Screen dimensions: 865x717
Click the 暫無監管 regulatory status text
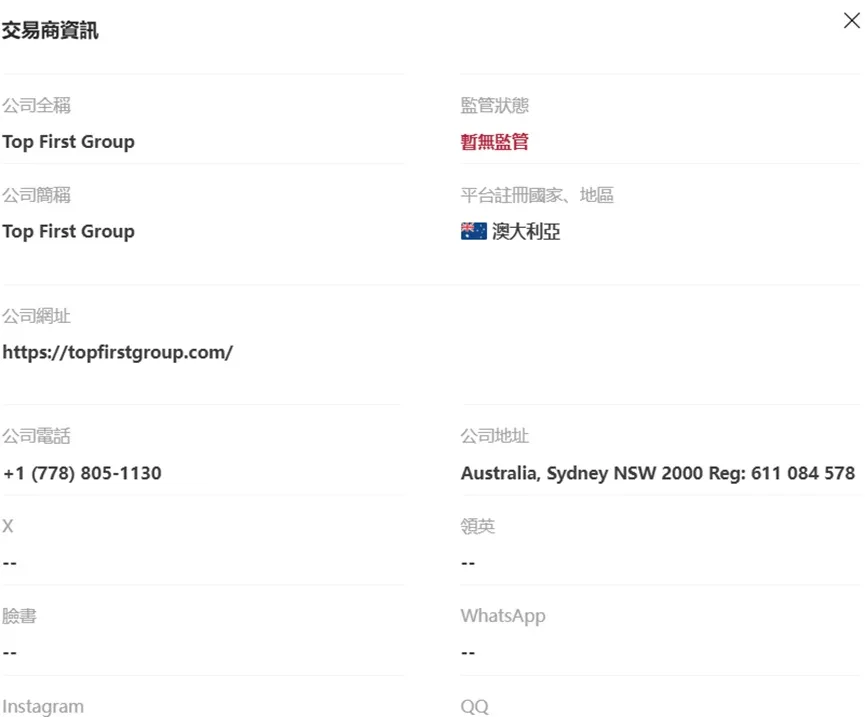[495, 142]
